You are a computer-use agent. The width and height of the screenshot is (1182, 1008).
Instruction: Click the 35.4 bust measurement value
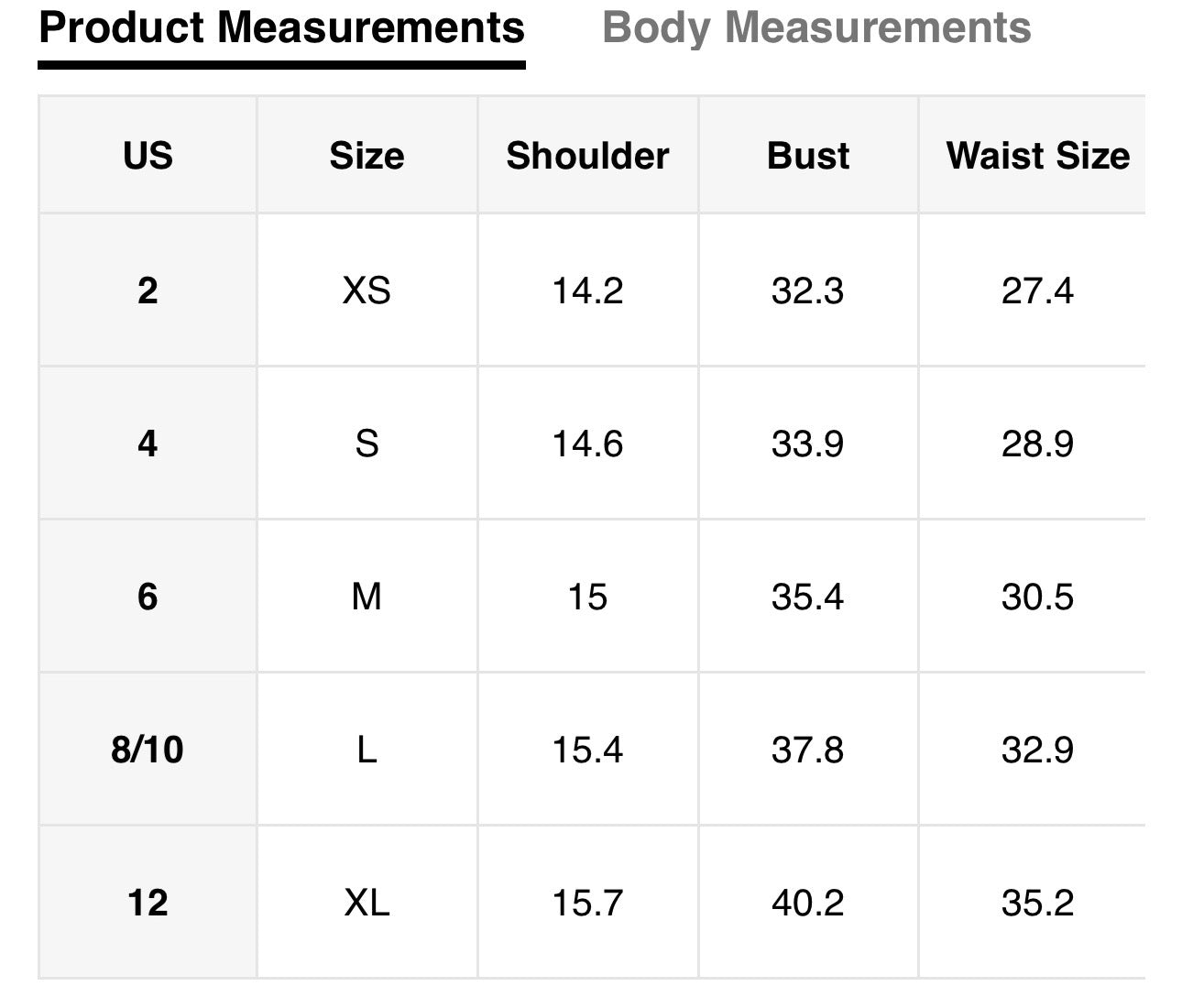click(x=808, y=597)
